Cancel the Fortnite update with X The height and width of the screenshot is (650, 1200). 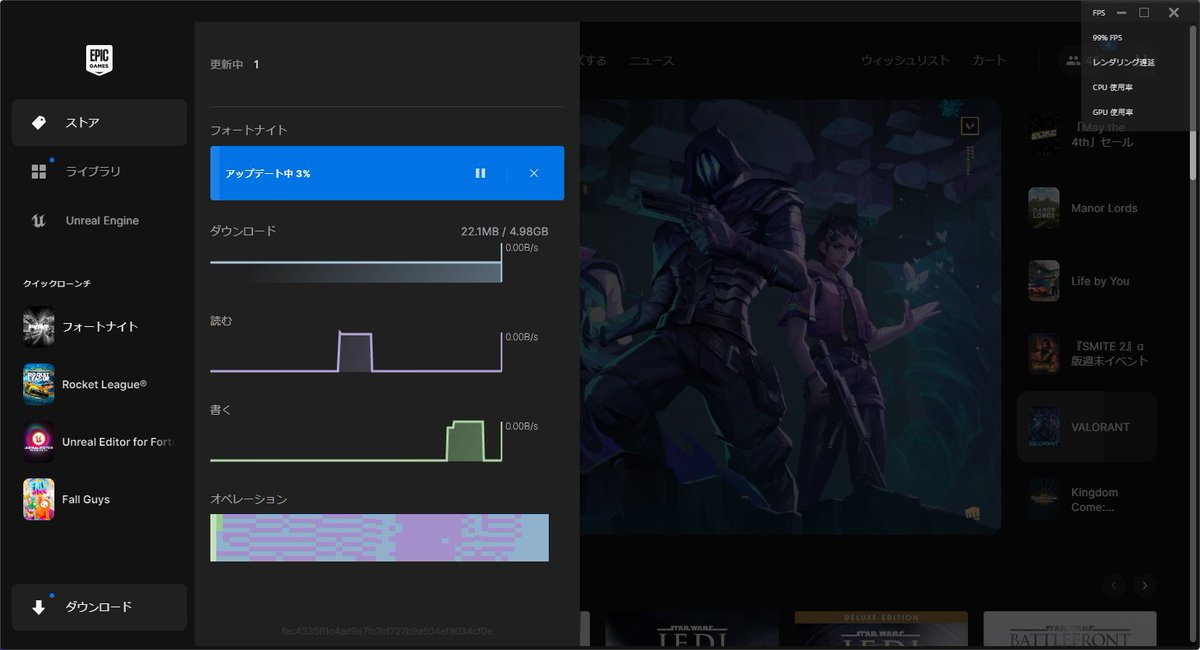(534, 173)
